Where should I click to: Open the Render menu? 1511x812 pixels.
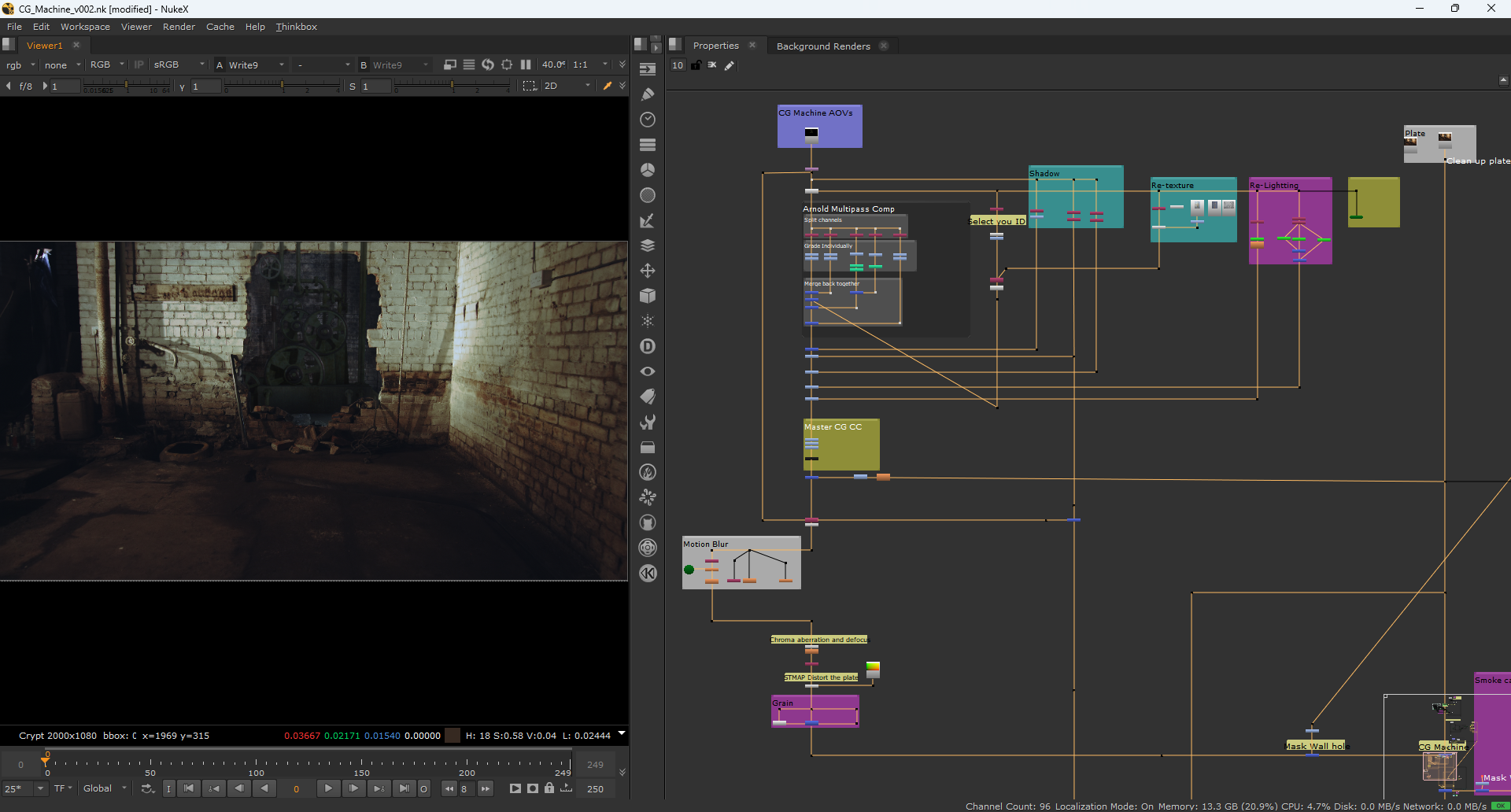[179, 27]
